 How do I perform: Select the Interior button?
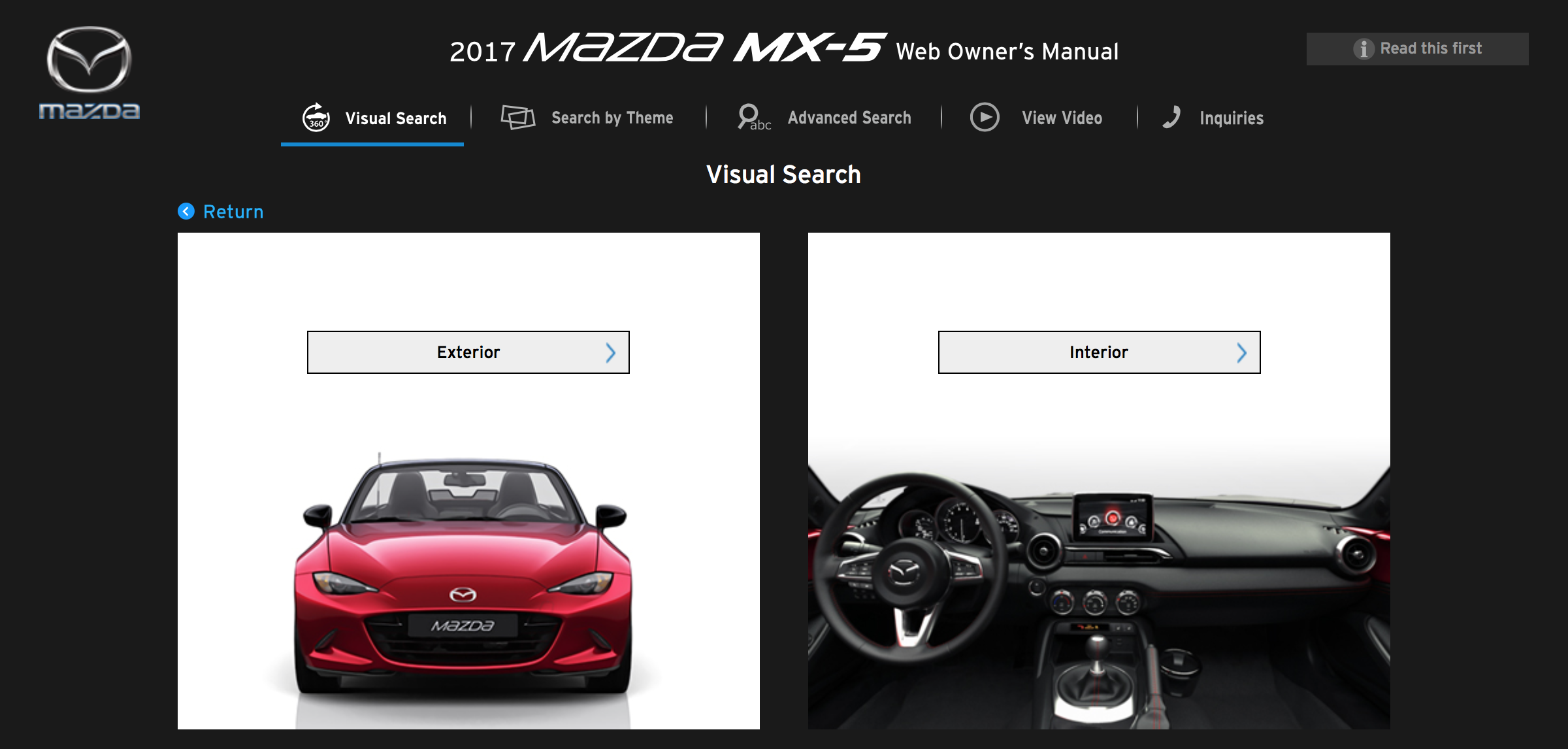point(1099,352)
